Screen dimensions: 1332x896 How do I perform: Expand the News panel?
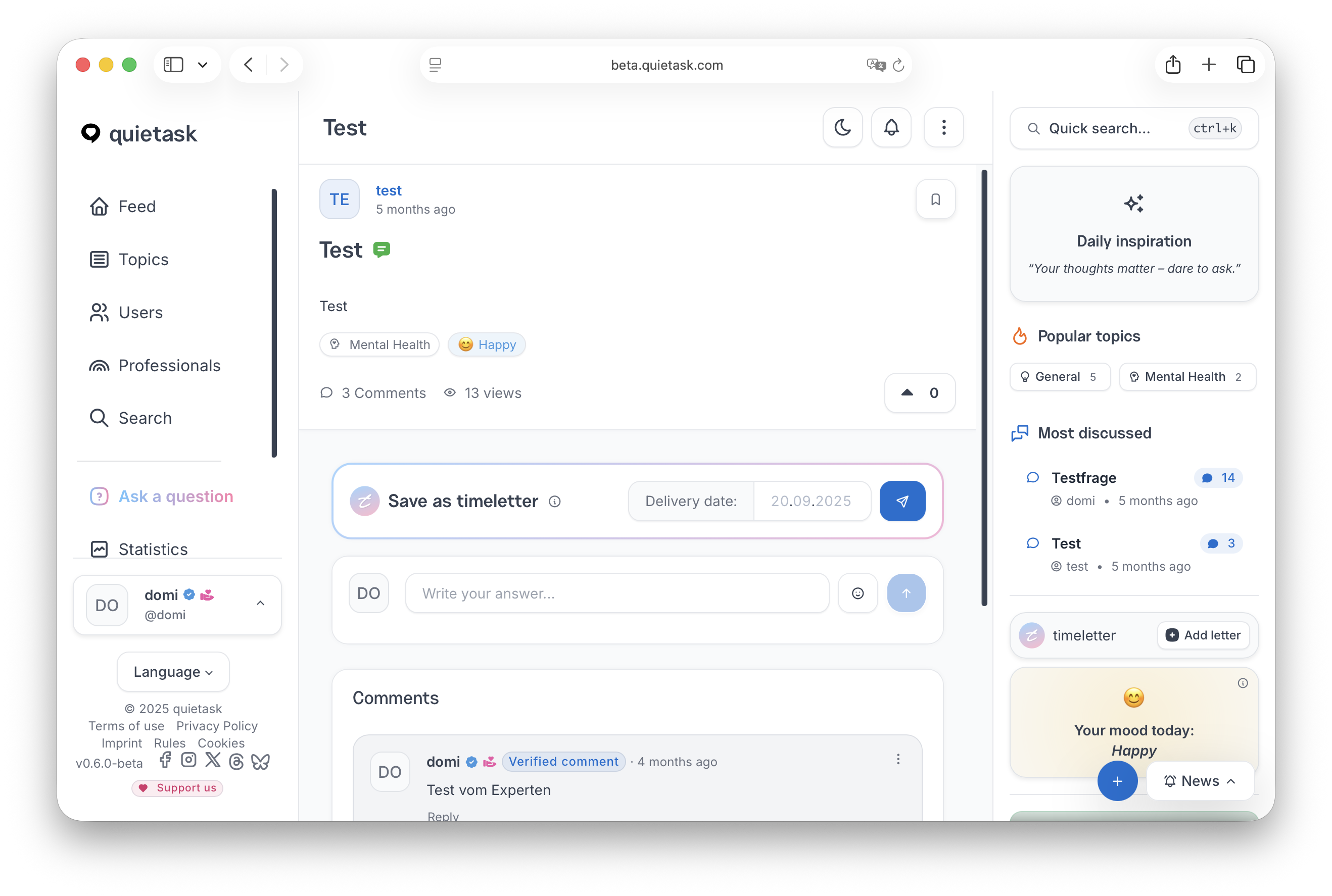1200,780
